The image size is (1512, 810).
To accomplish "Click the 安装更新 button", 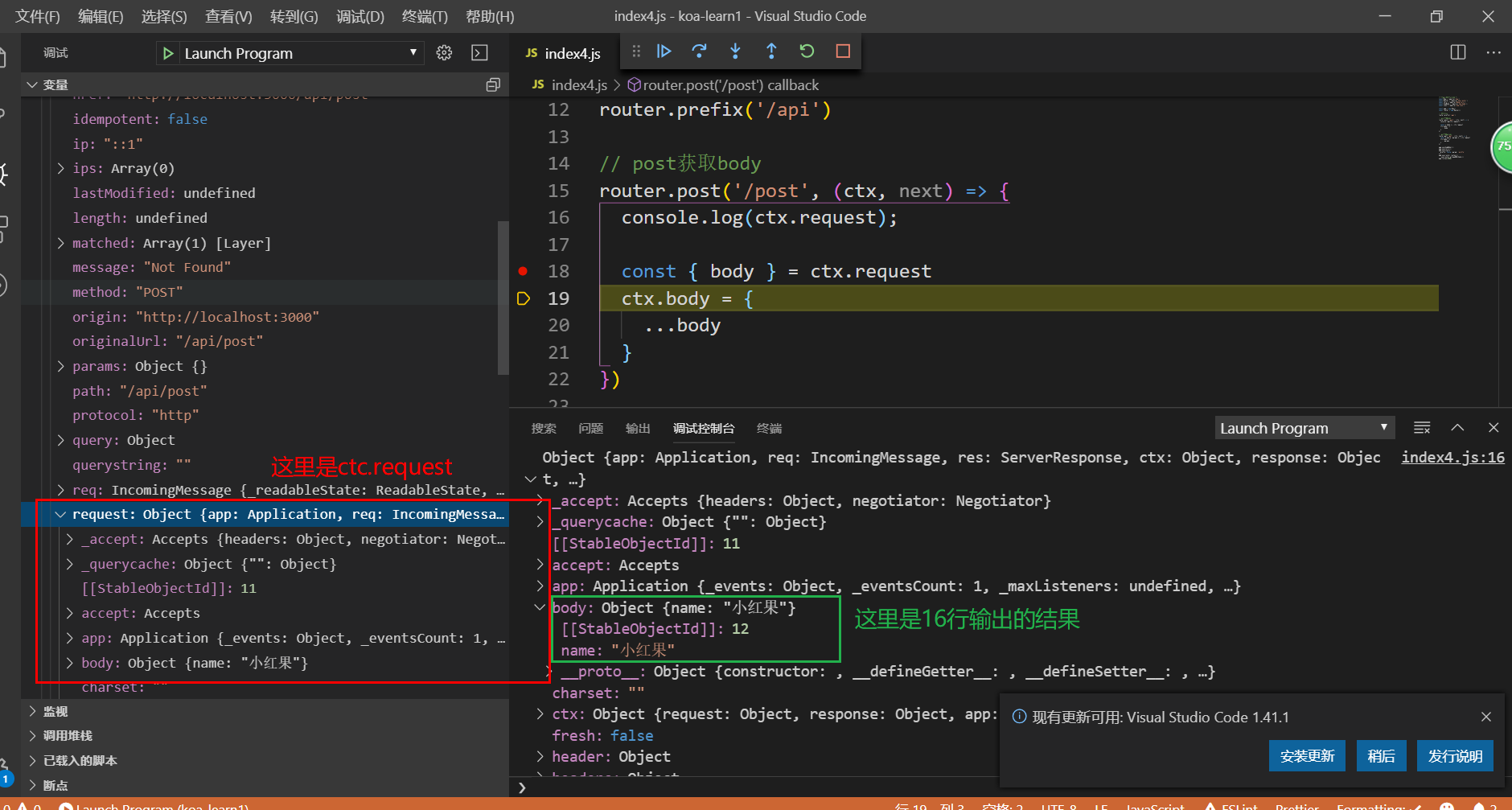I will pos(1307,756).
